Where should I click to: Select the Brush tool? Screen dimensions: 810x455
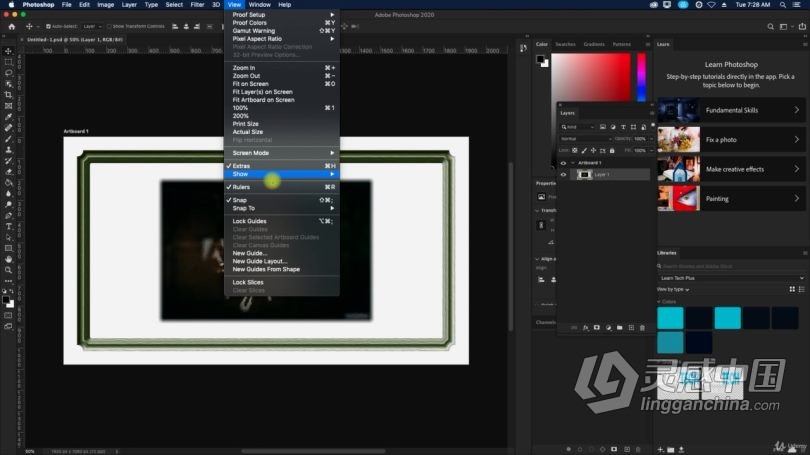pos(8,138)
